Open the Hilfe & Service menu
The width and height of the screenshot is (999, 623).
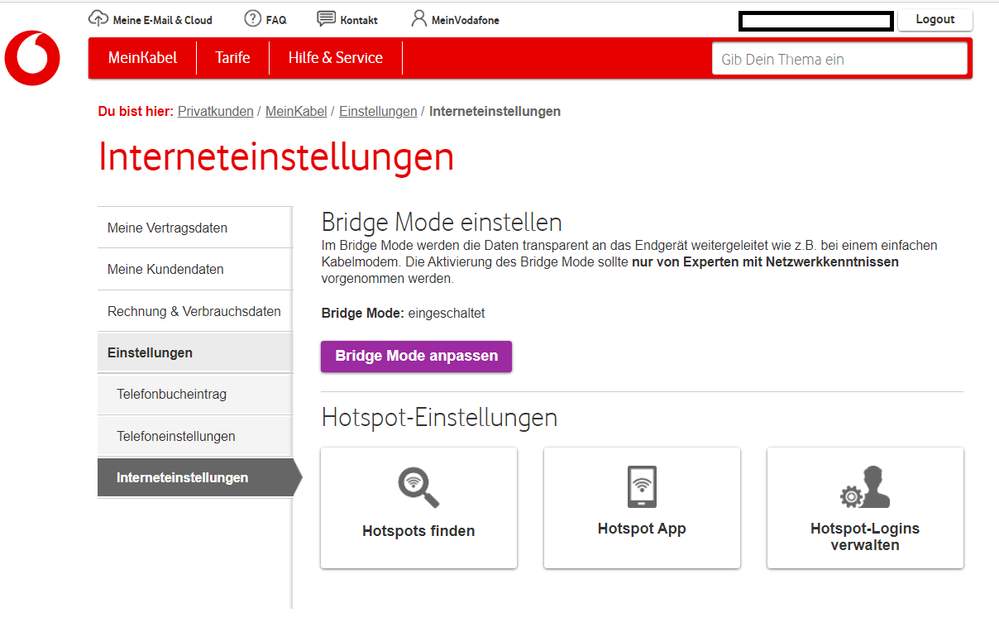[336, 58]
